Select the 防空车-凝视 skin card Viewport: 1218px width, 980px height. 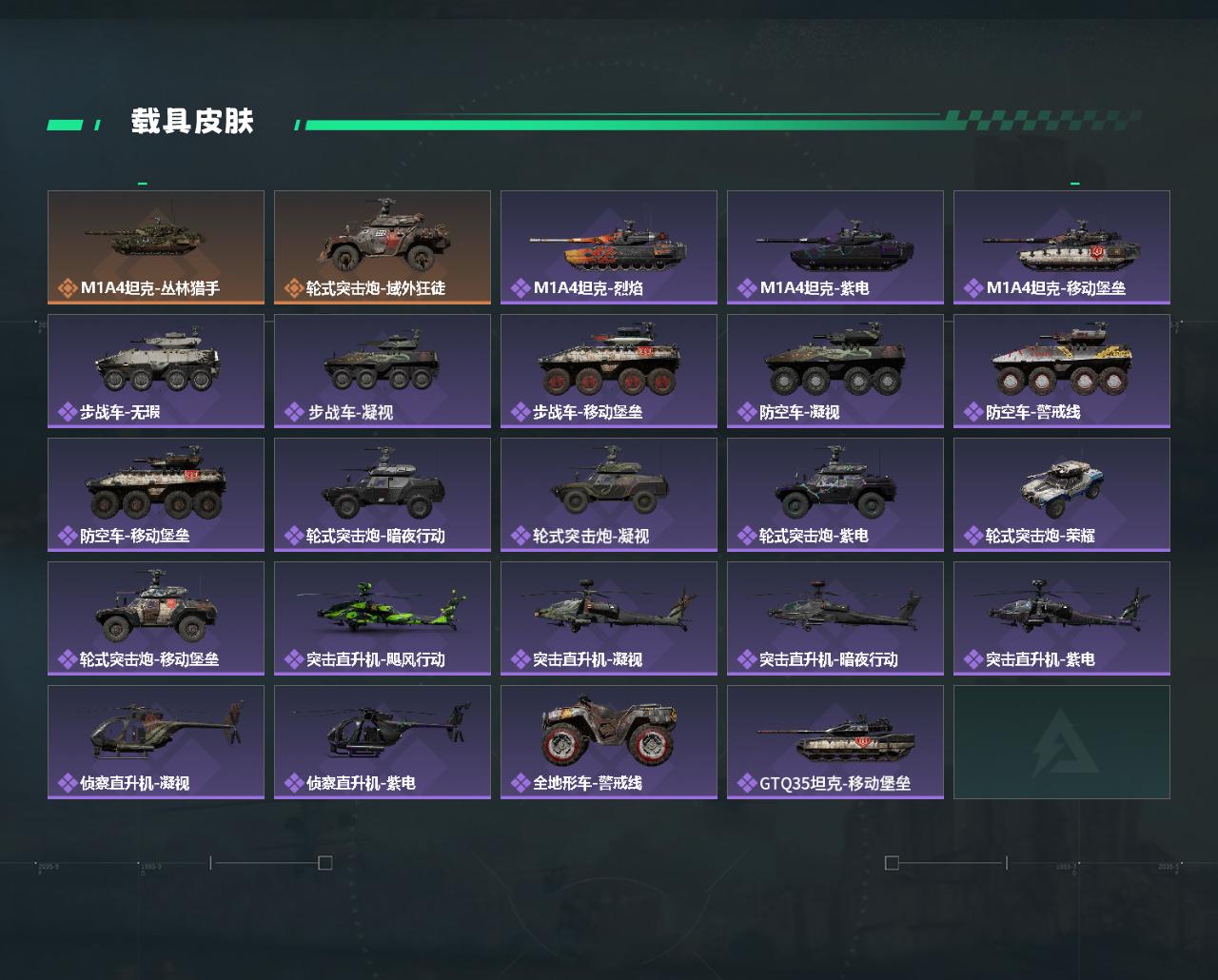(x=835, y=371)
